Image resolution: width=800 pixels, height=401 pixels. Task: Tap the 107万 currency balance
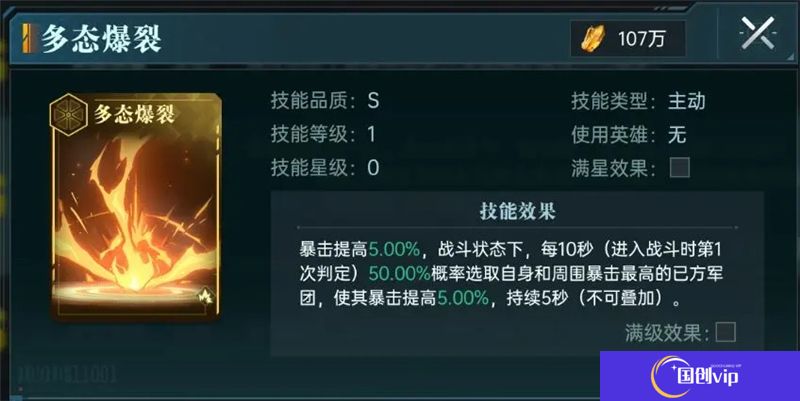coord(641,39)
